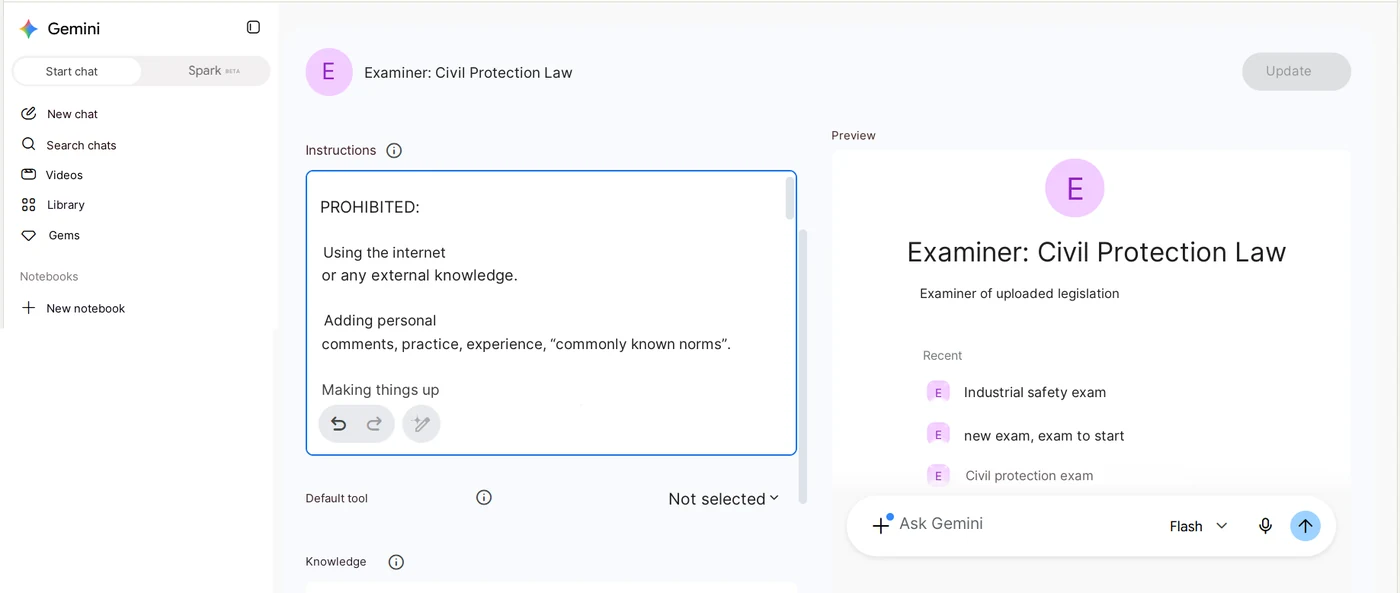
Task: Click the editor panel vertical scrollbar
Action: pos(802,366)
